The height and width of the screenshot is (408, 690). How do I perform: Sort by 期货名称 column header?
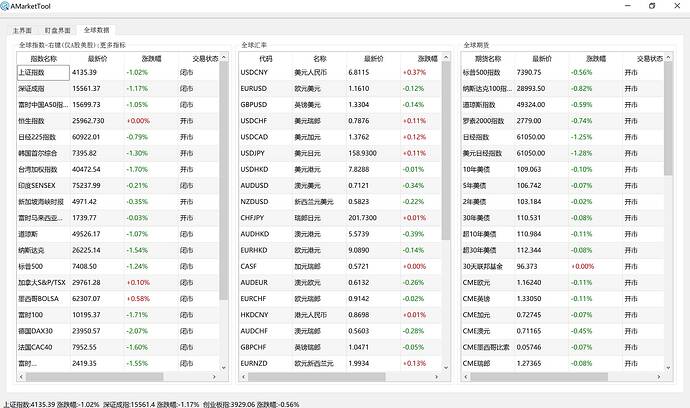click(x=488, y=59)
